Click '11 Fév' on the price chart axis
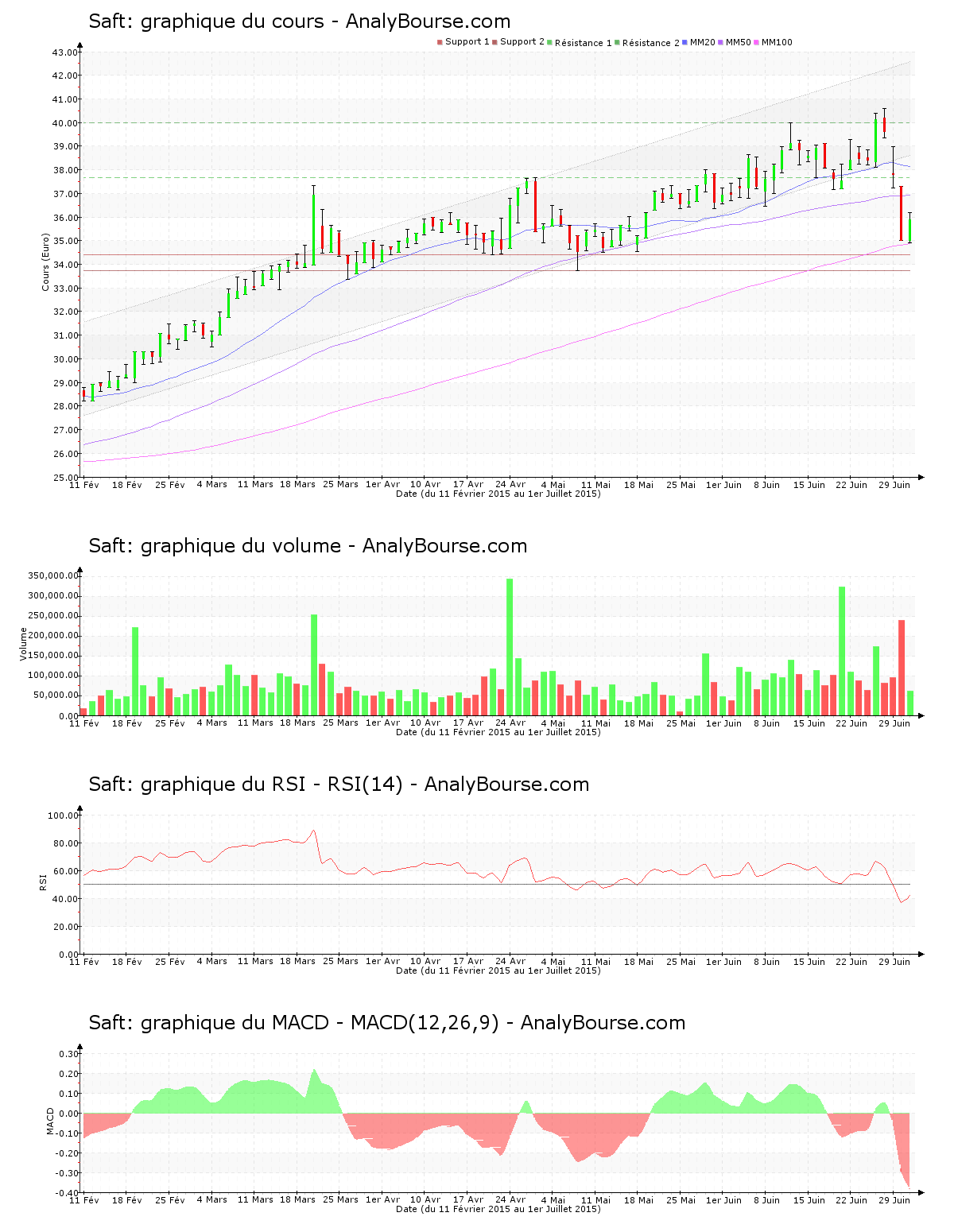 coord(84,484)
